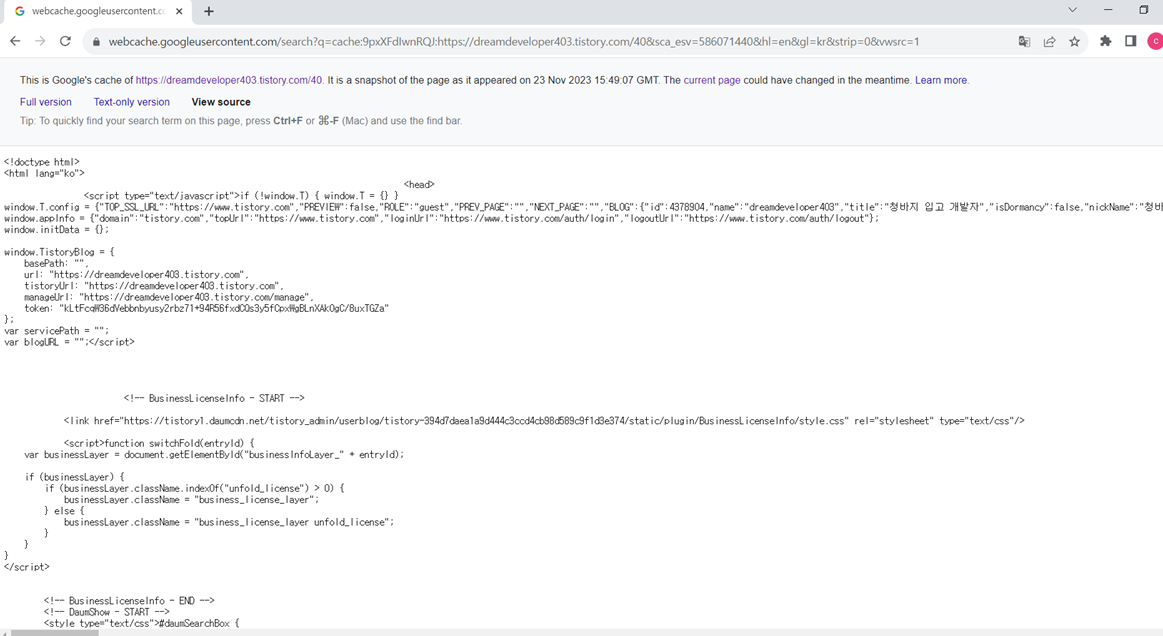Screen dimensions: 1163x636
Task: Click the "BusinessLicenseInfo - START" comment
Action: click(x=214, y=399)
